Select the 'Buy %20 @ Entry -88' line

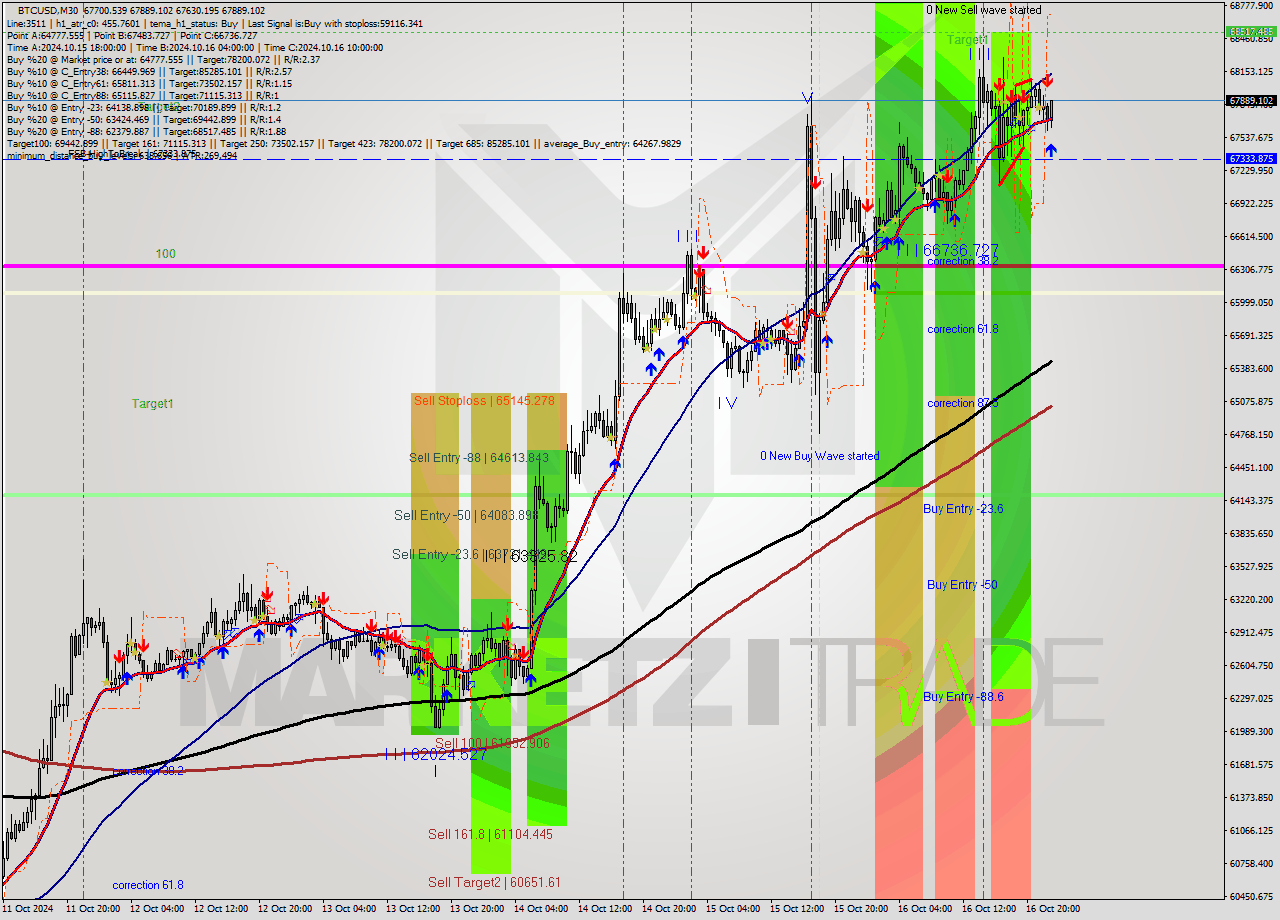click(146, 131)
